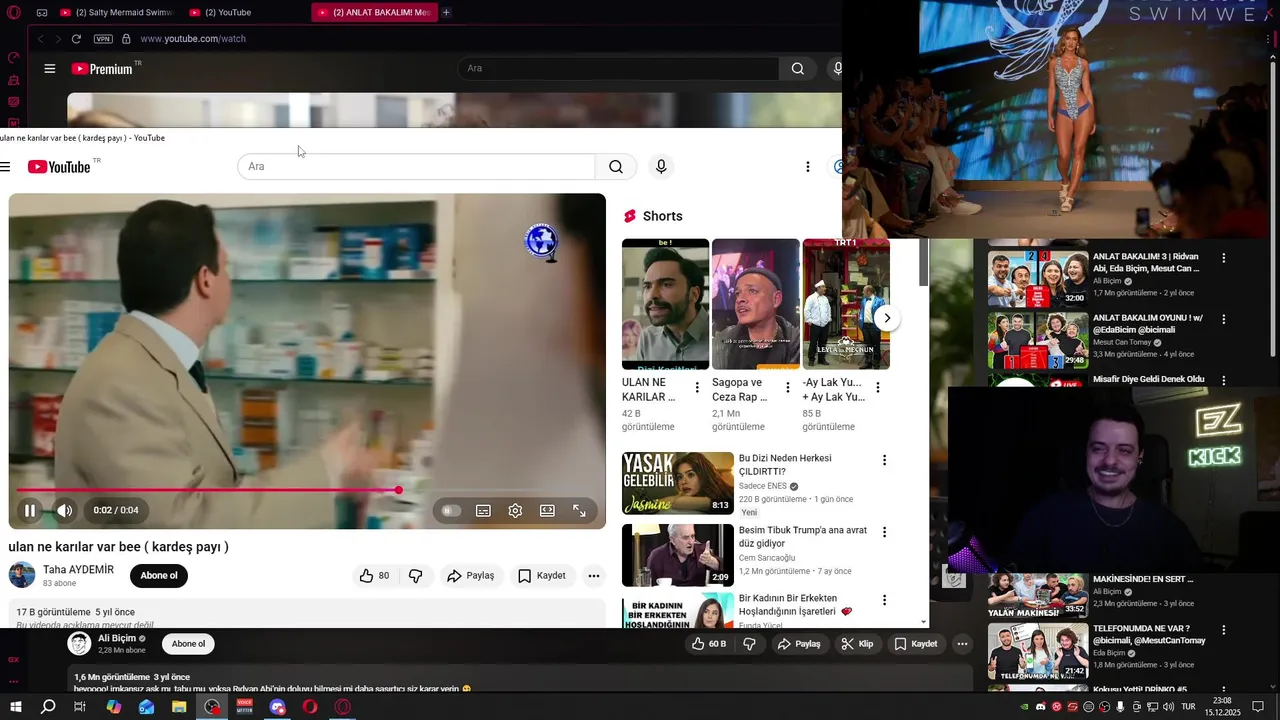Like the Ali Biçim video (60 B)
1280x720 pixels.
point(709,644)
